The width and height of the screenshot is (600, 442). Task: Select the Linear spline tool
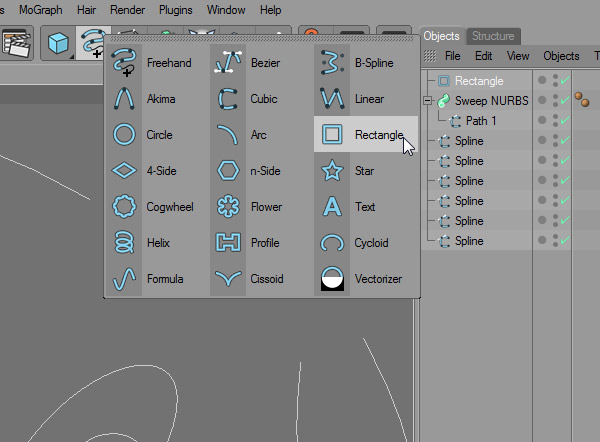pyautogui.click(x=365, y=99)
